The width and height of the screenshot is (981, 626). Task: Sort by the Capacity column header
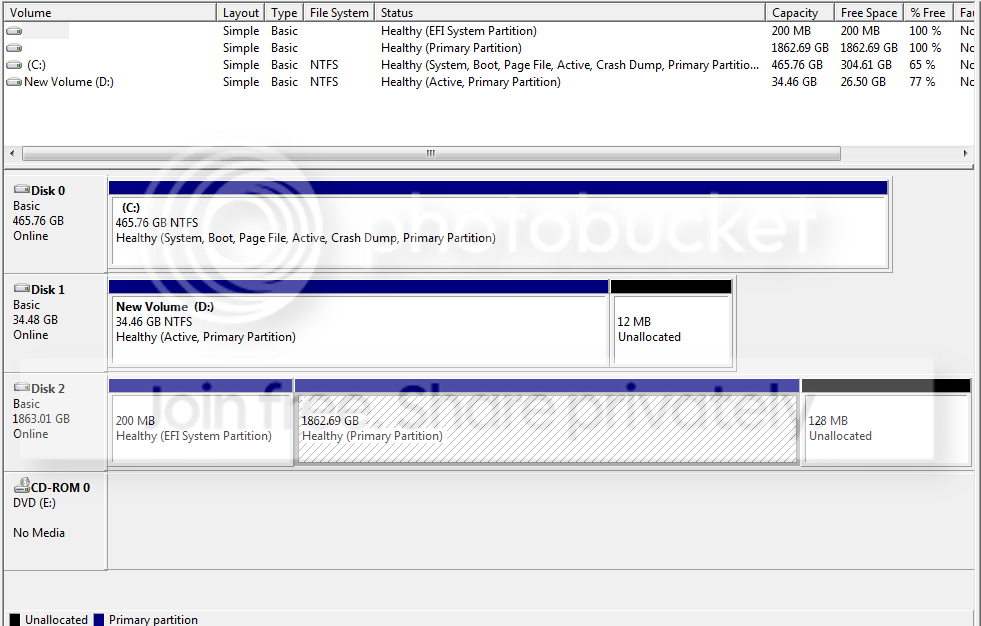tap(800, 13)
